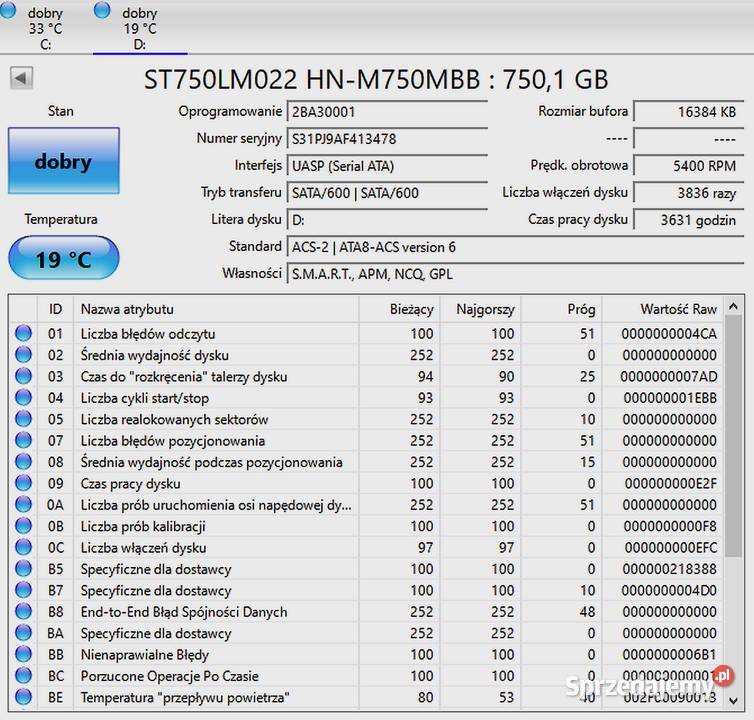This screenshot has width=754, height=720.
Task: Select row 'Porzucone Operacje Po Czasie'
Action: pos(365,676)
